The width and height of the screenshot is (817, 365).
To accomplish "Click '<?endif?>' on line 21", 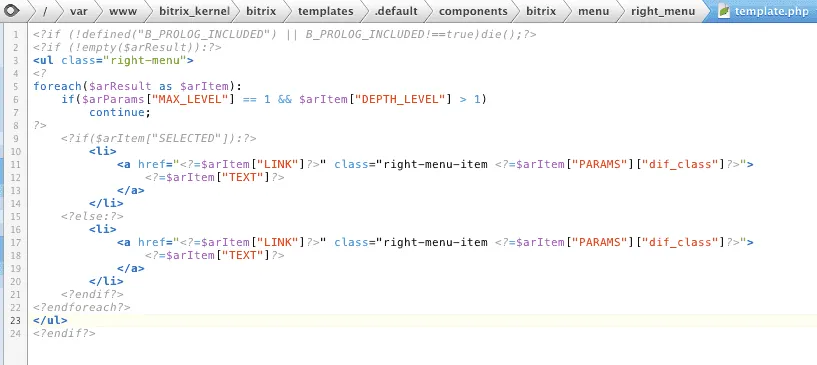I will 92,295.
